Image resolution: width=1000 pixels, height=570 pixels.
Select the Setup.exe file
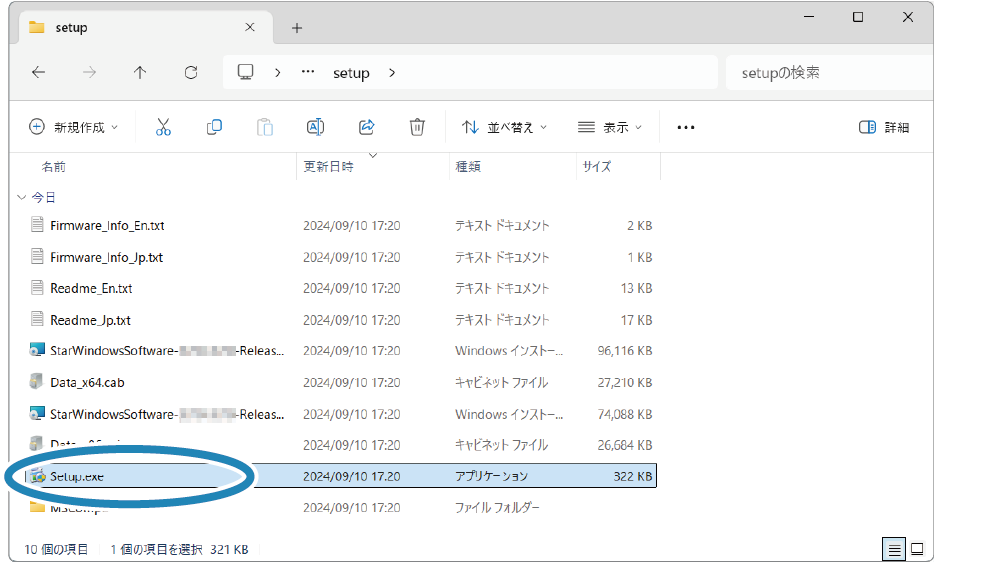[78, 476]
